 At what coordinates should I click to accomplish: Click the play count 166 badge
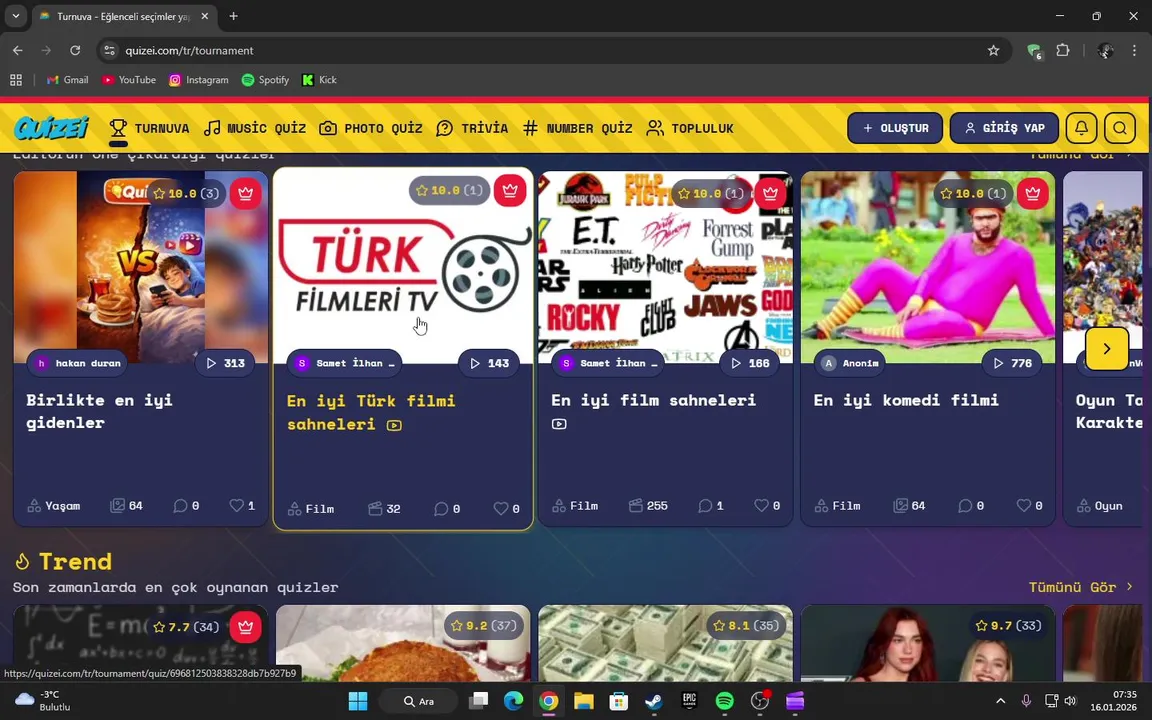click(x=749, y=363)
